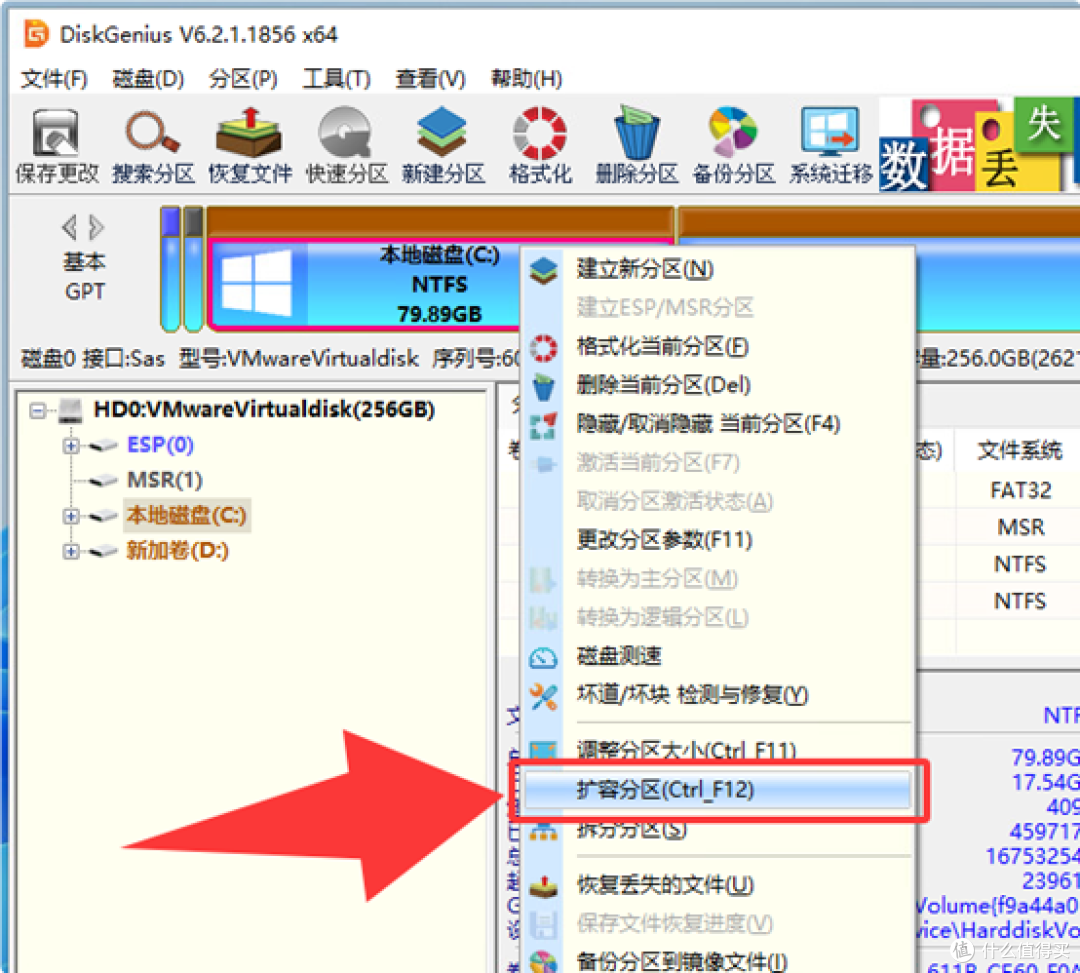Select 本地磁盘(C:) in the disk tree

point(186,515)
